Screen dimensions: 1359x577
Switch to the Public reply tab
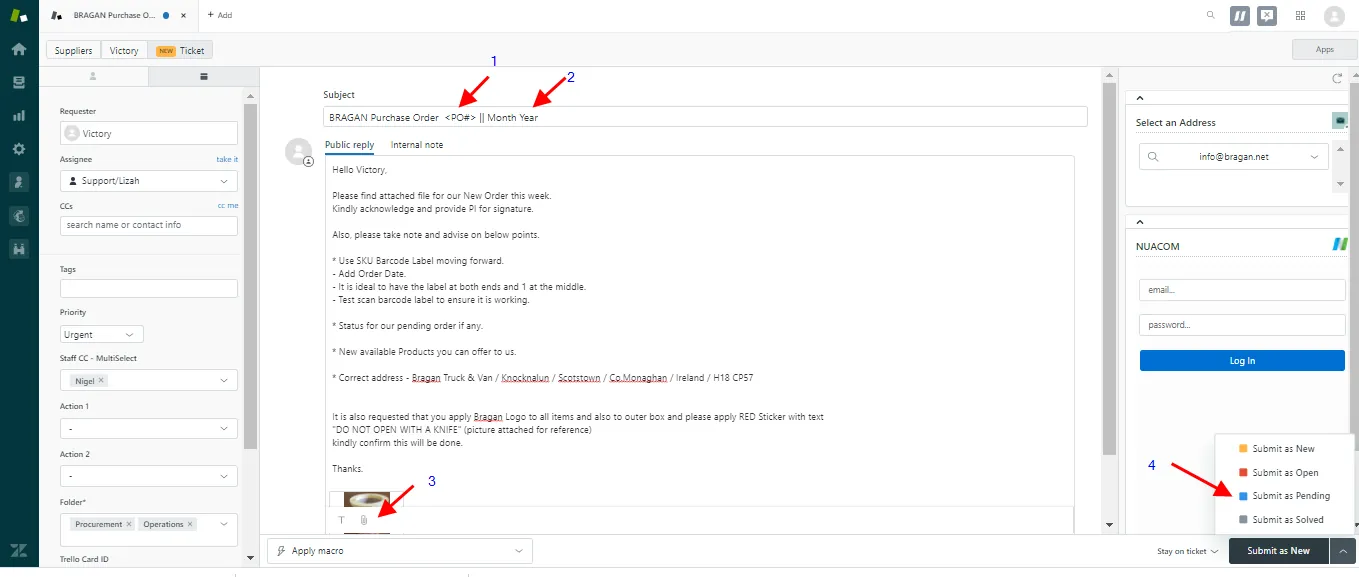pyautogui.click(x=349, y=145)
